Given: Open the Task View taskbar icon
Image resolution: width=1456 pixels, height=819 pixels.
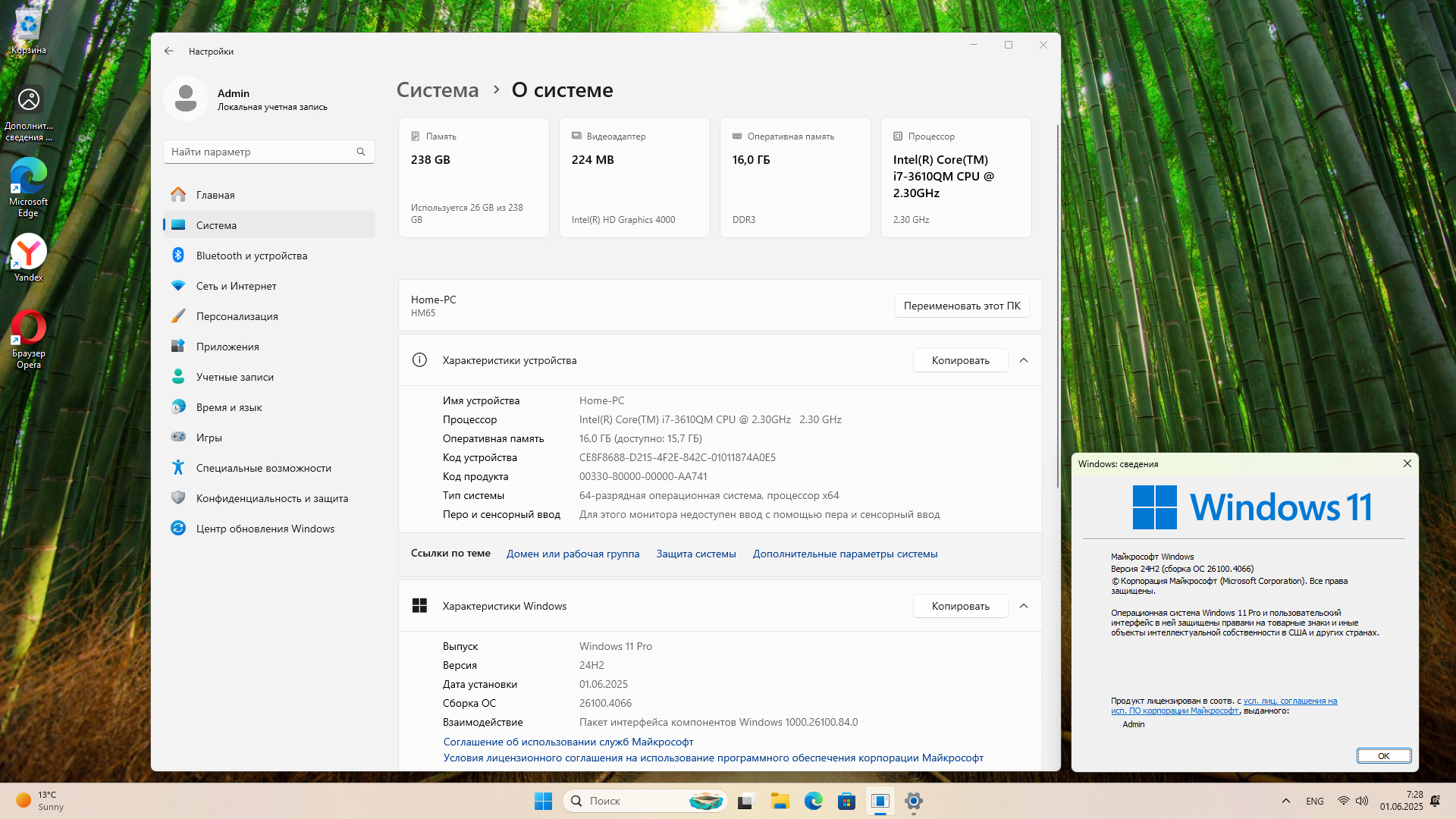Looking at the screenshot, I should coord(746,801).
